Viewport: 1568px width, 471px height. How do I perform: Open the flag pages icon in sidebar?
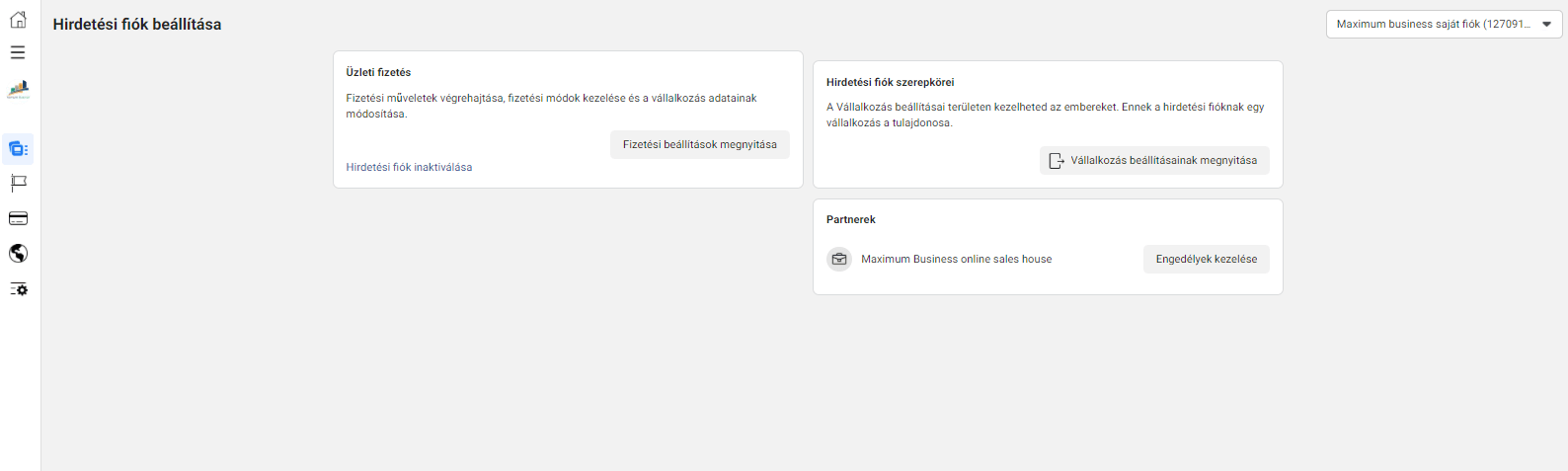point(18,184)
